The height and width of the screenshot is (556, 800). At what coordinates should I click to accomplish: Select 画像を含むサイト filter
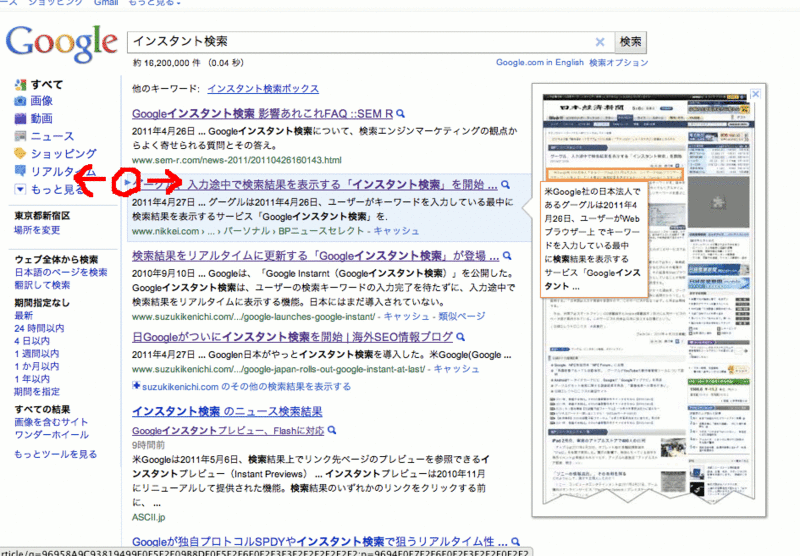pyautogui.click(x=52, y=422)
